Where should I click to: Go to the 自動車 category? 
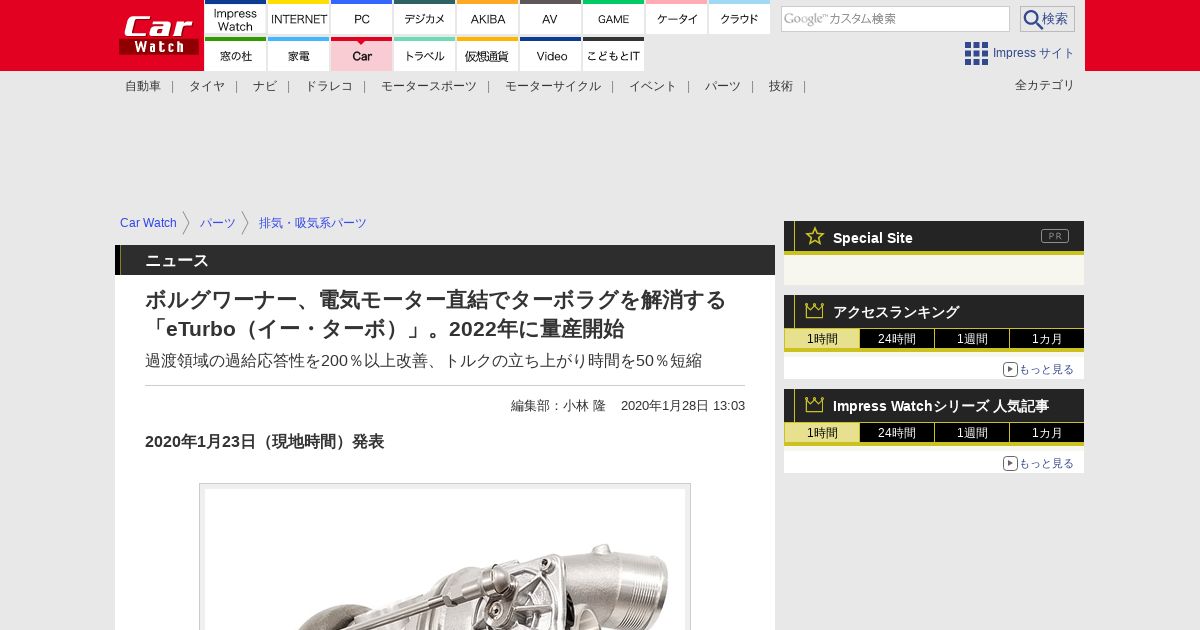(143, 86)
